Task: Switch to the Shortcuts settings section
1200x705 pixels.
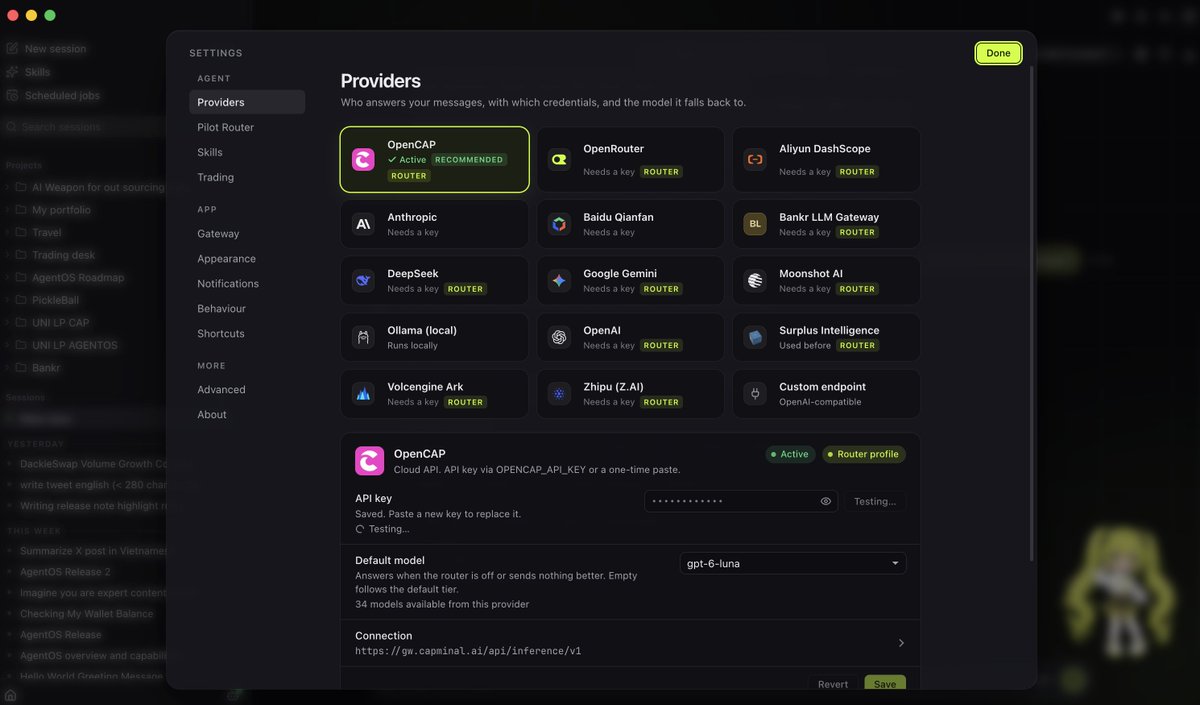Action: click(247, 333)
